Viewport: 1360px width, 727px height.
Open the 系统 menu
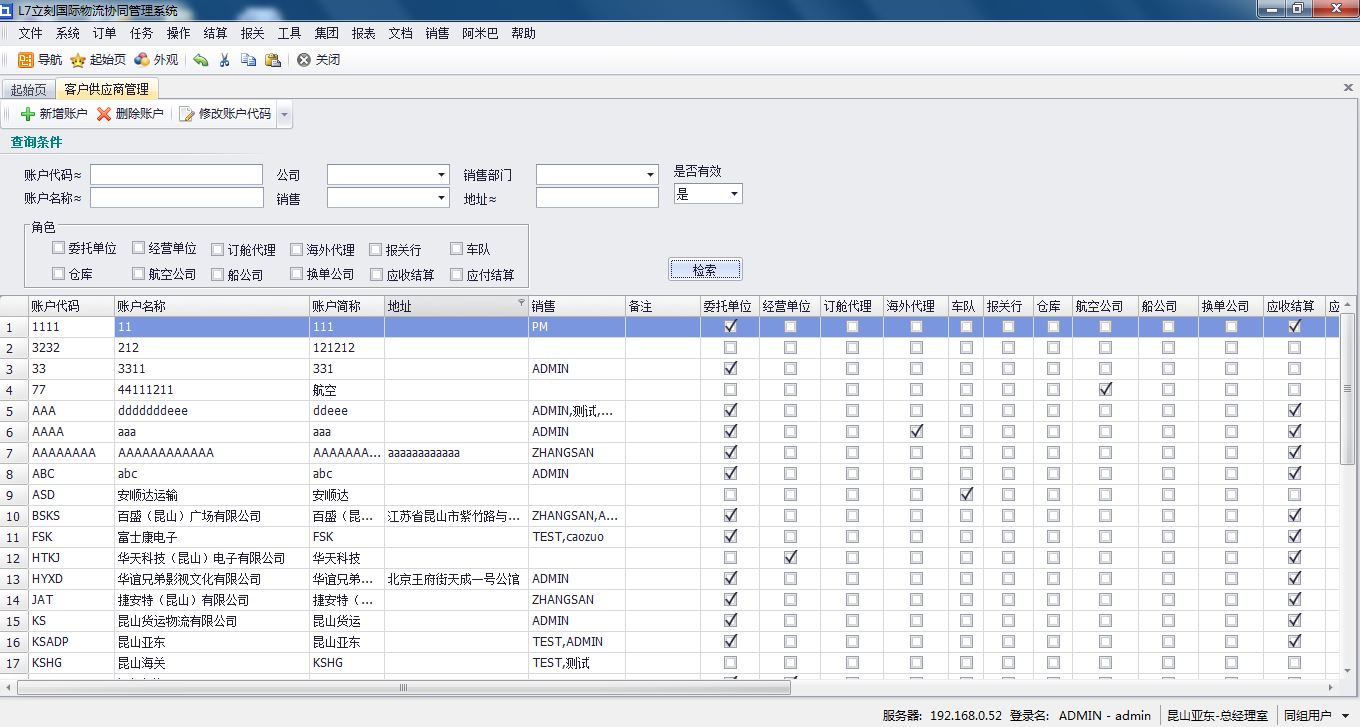tap(67, 33)
